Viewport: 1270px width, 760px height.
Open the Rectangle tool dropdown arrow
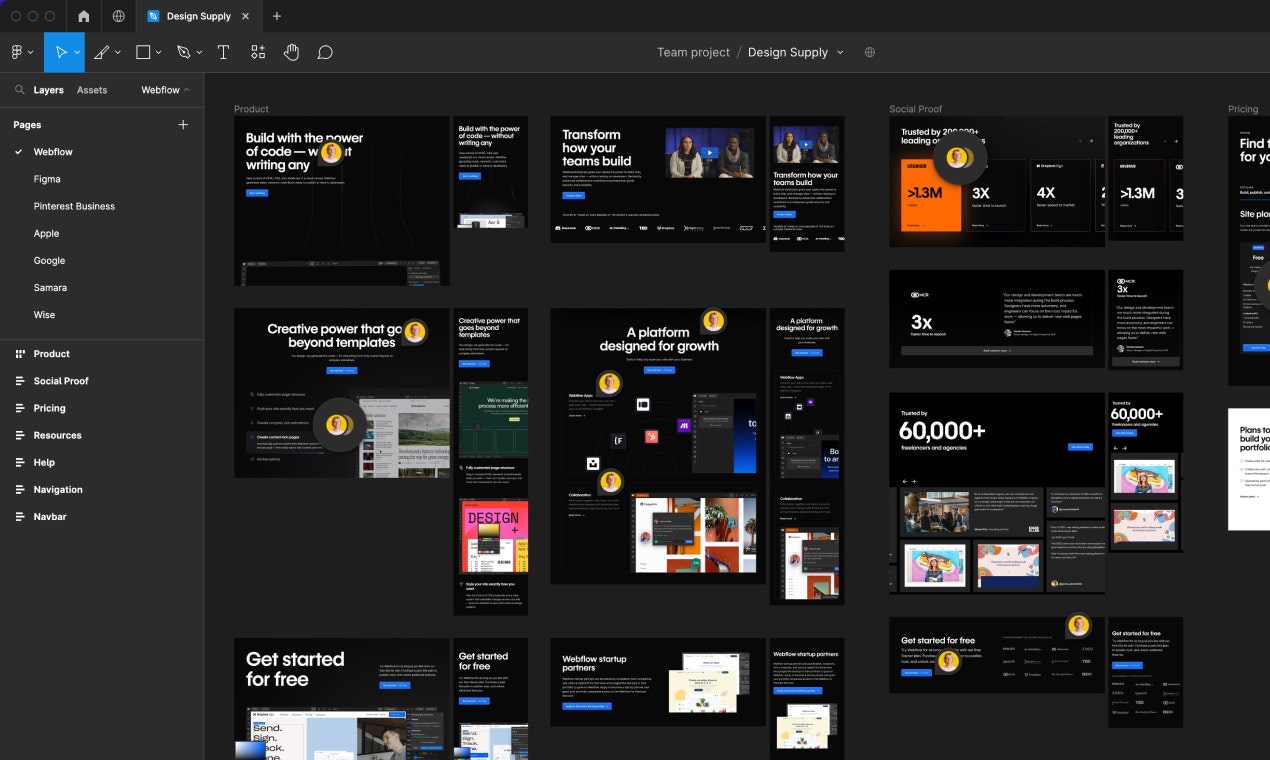160,52
